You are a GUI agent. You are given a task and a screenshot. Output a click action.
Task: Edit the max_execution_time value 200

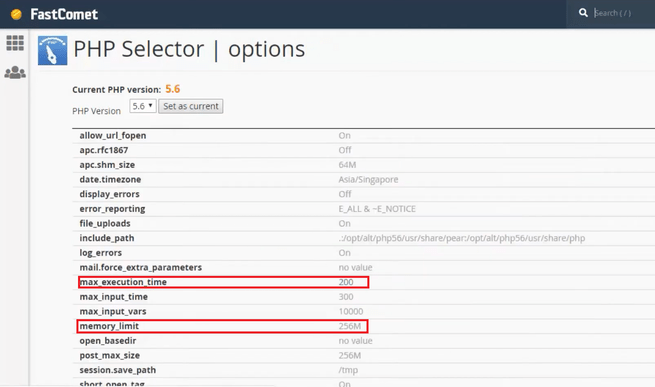(x=346, y=282)
